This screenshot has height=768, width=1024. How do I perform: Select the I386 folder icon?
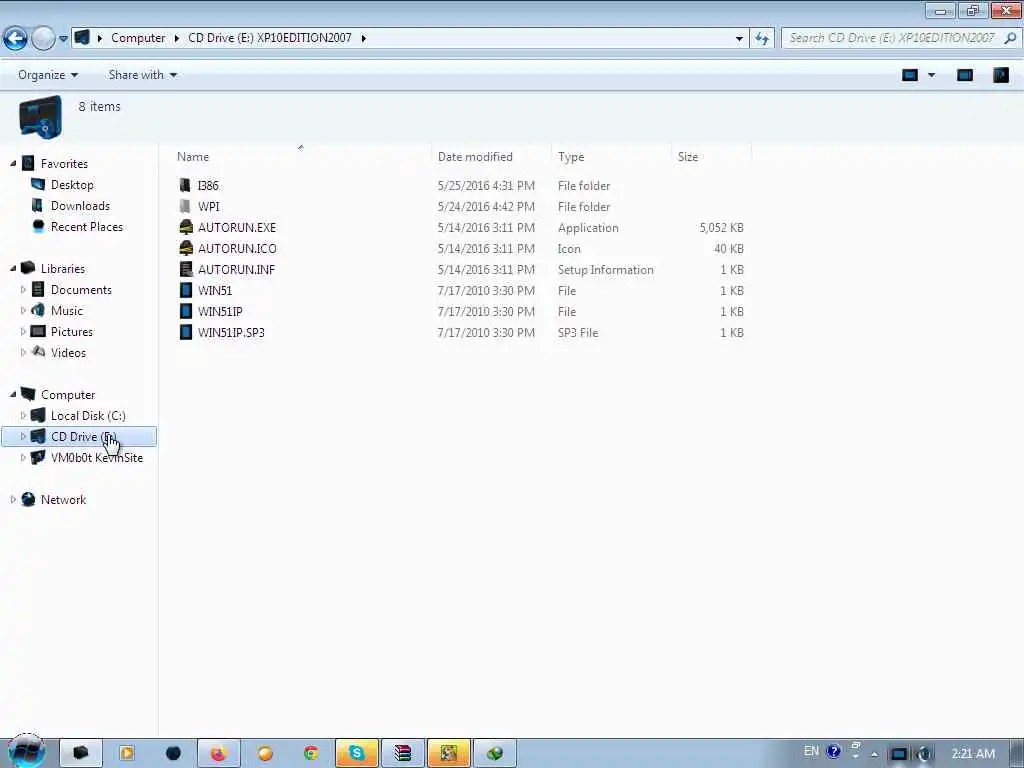(x=185, y=185)
